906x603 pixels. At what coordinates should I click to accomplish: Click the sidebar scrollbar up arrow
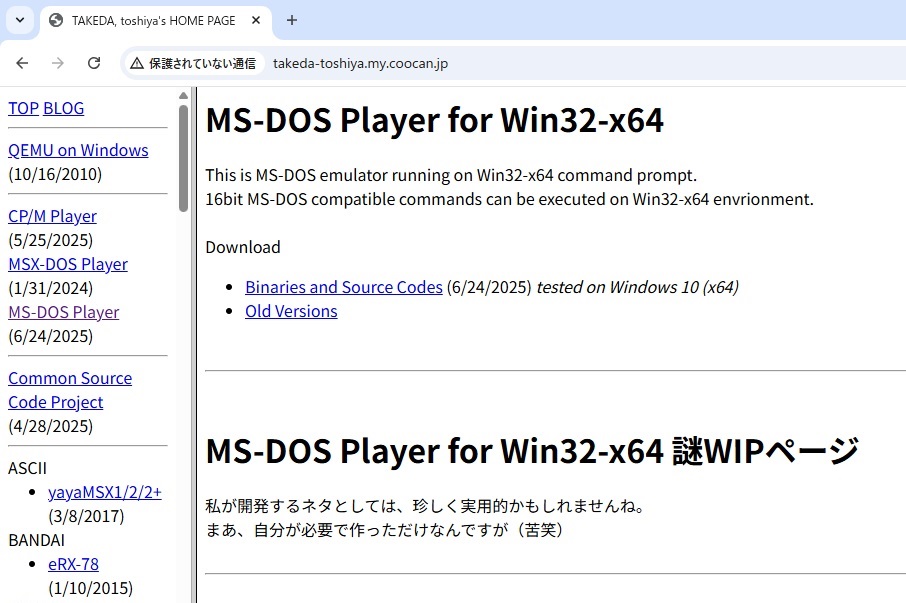pos(183,95)
